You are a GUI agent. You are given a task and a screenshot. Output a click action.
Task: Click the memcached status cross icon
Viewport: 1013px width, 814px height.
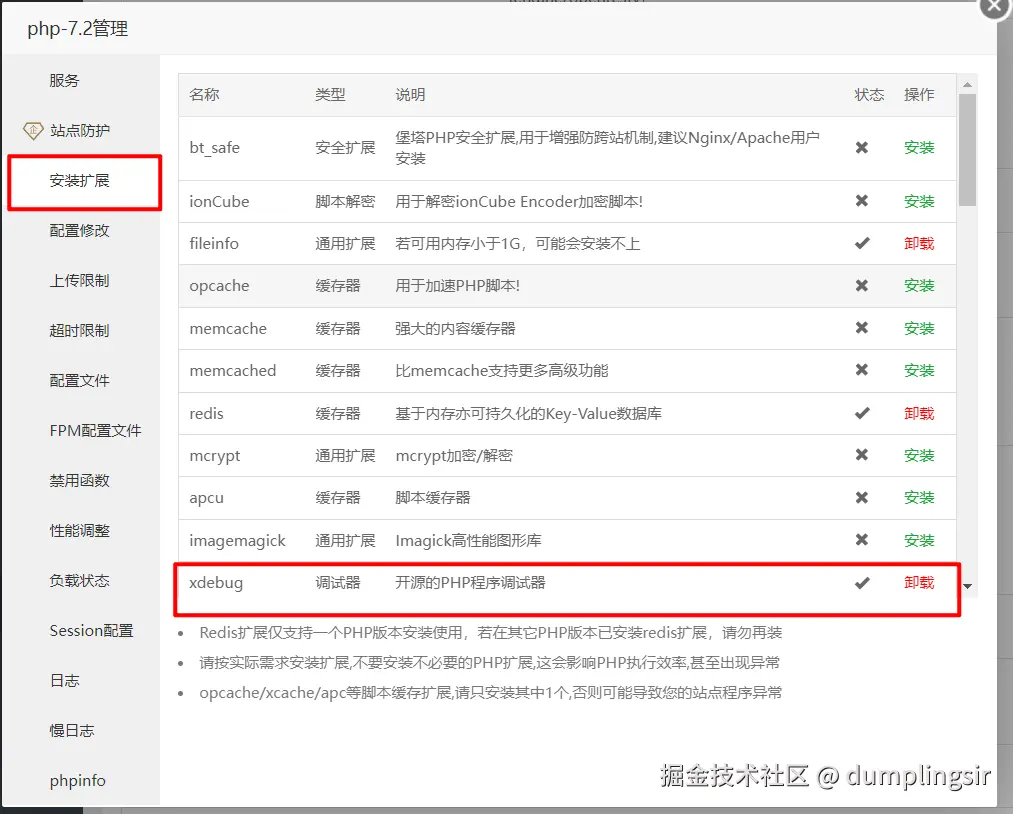(861, 370)
